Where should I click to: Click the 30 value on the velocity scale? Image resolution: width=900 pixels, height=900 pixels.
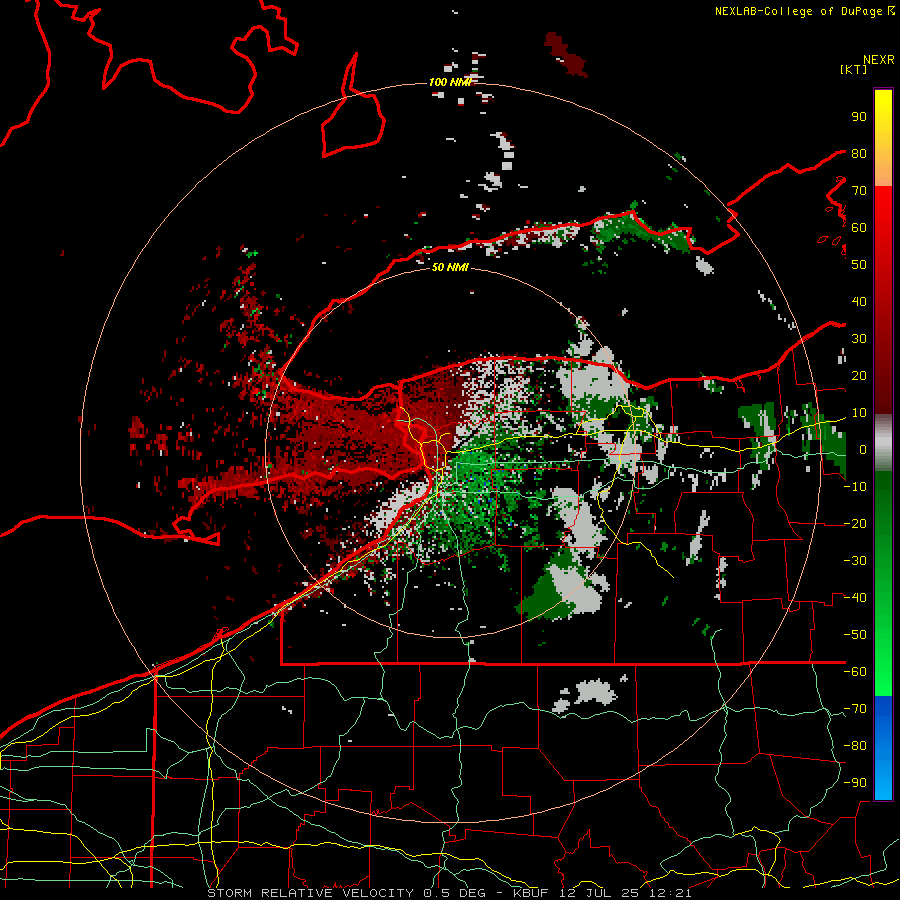(x=859, y=339)
